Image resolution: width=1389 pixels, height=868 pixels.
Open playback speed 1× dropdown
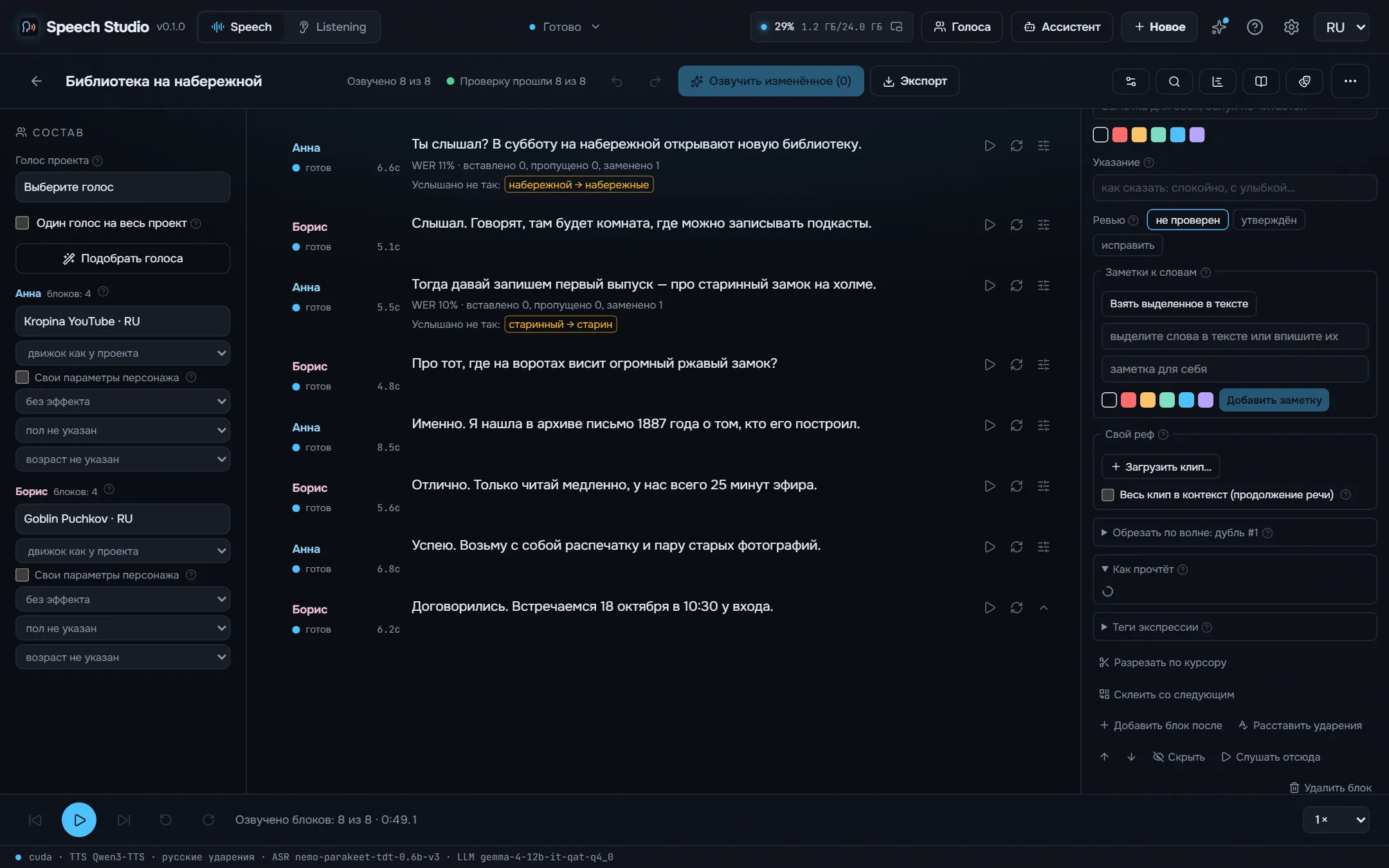(x=1337, y=820)
